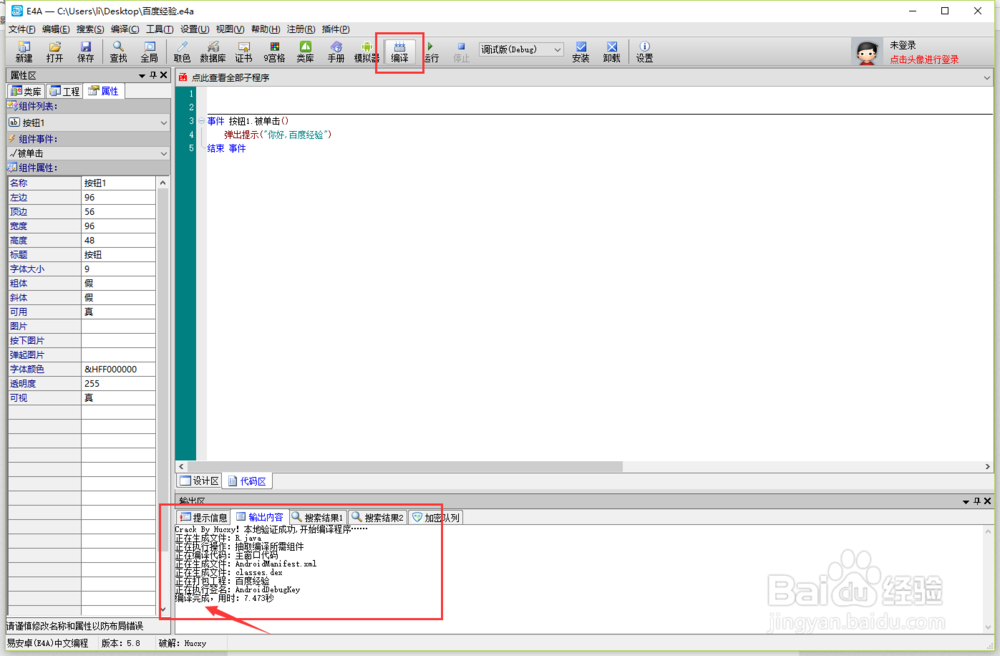Click 字体颜色 value &HFF000000

[x=119, y=369]
